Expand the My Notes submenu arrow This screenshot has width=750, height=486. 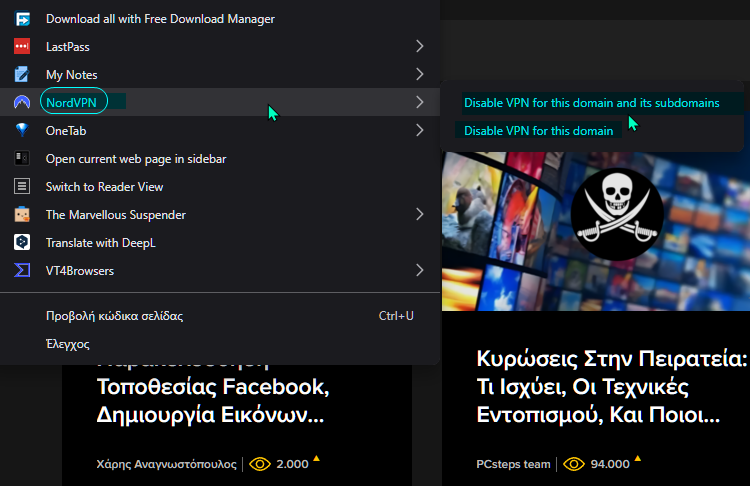click(x=419, y=74)
